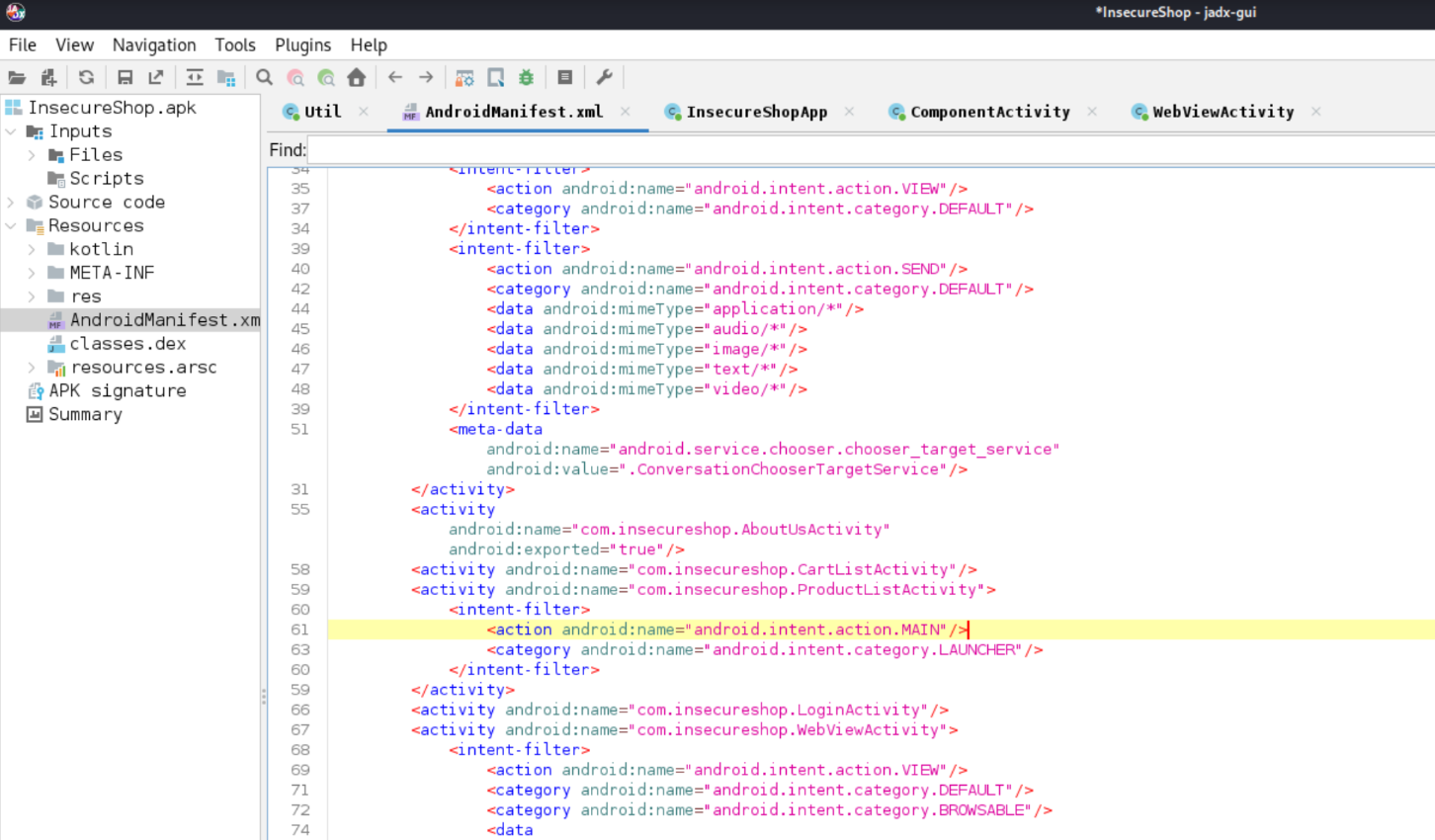
Task: Click the Open file toolbar icon
Action: click(17, 77)
